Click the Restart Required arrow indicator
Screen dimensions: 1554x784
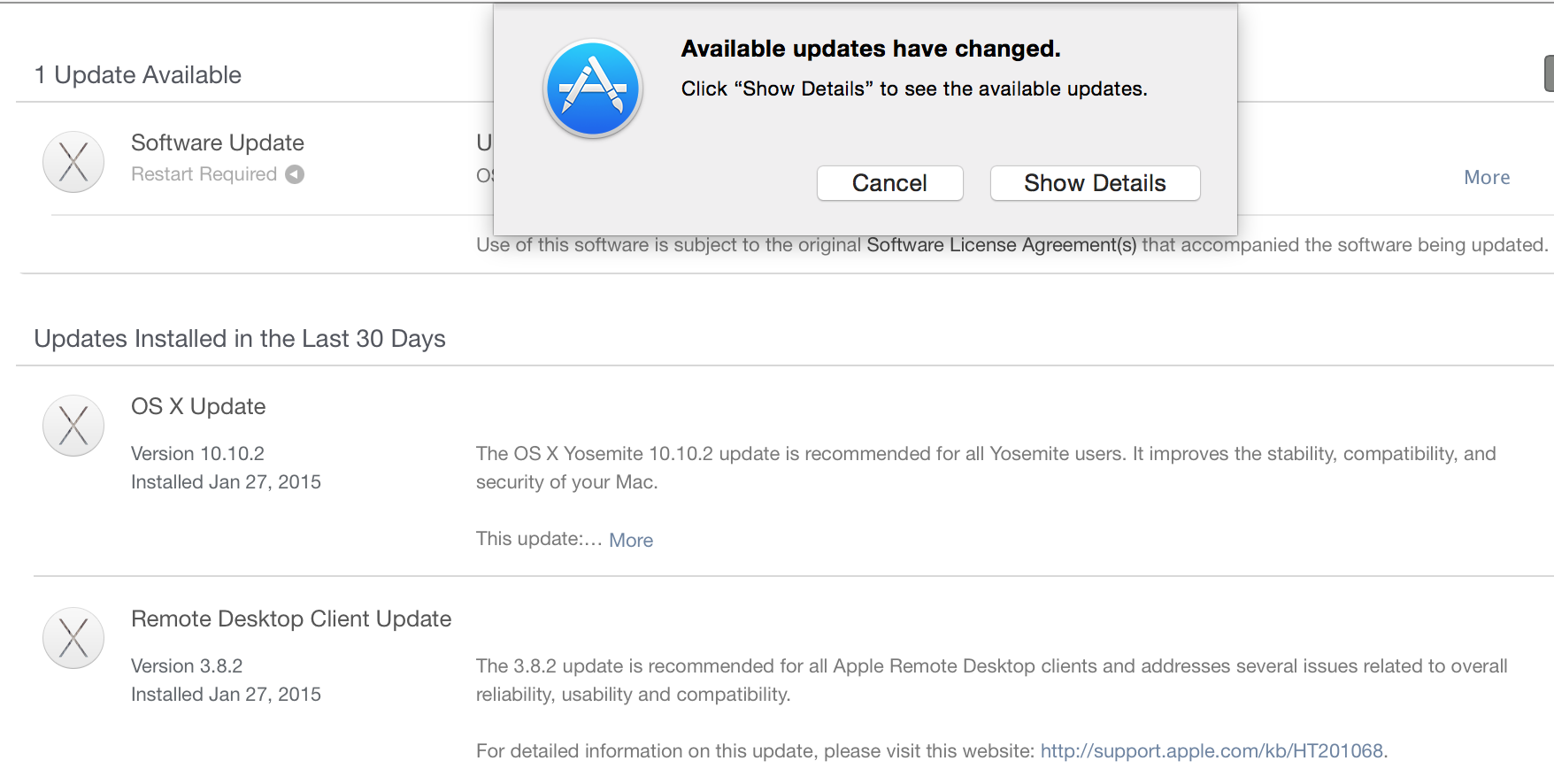point(295,174)
